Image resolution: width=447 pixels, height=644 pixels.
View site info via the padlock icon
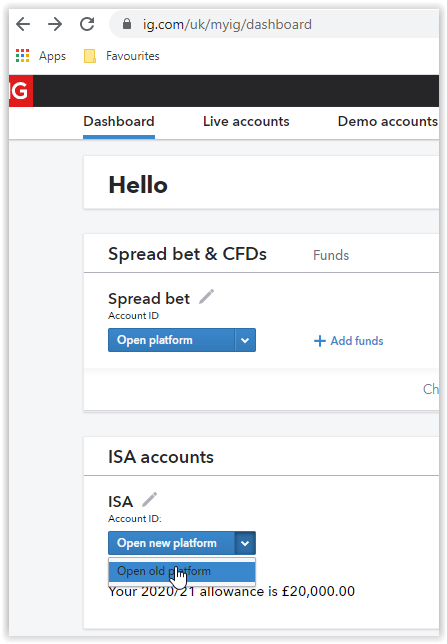click(127, 24)
